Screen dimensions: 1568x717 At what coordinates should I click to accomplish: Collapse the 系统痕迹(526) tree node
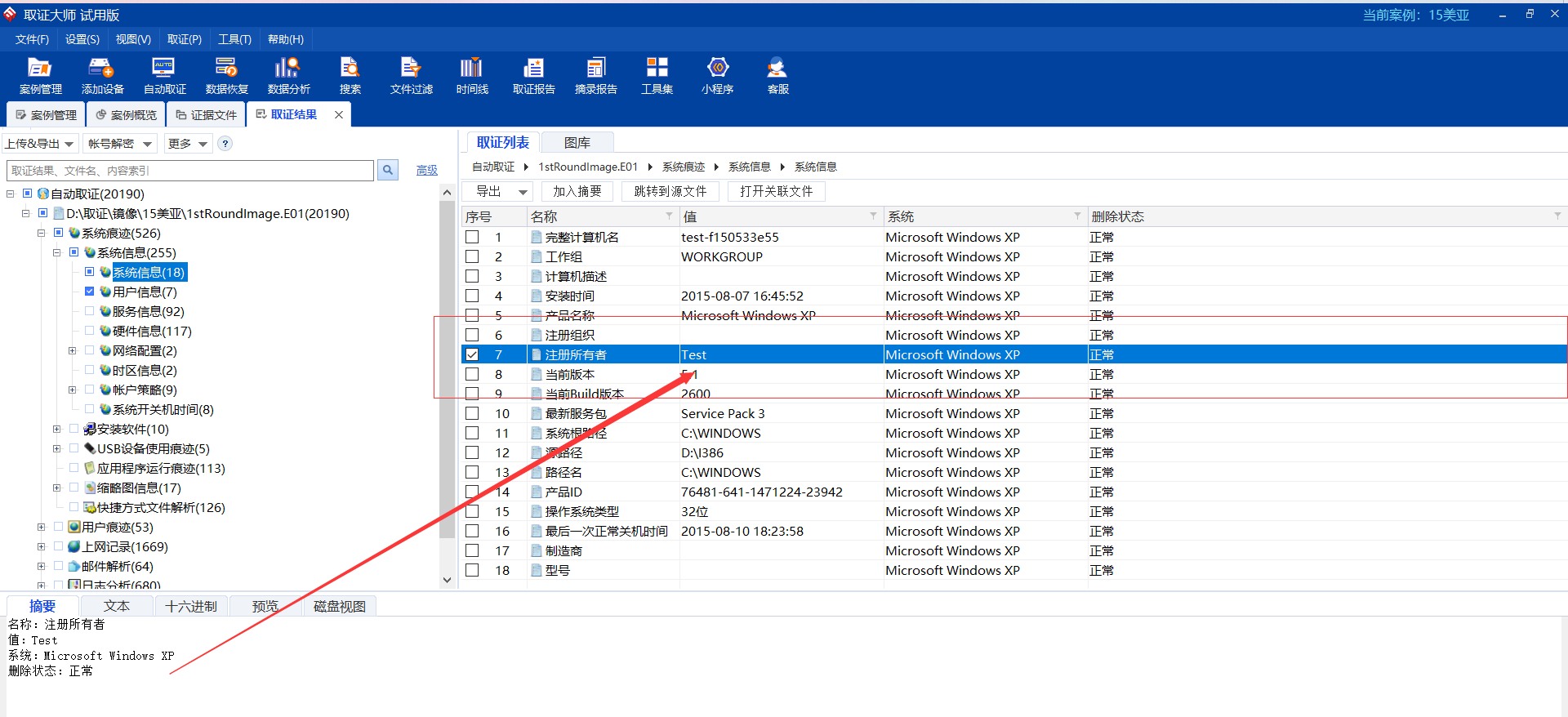pos(41,233)
